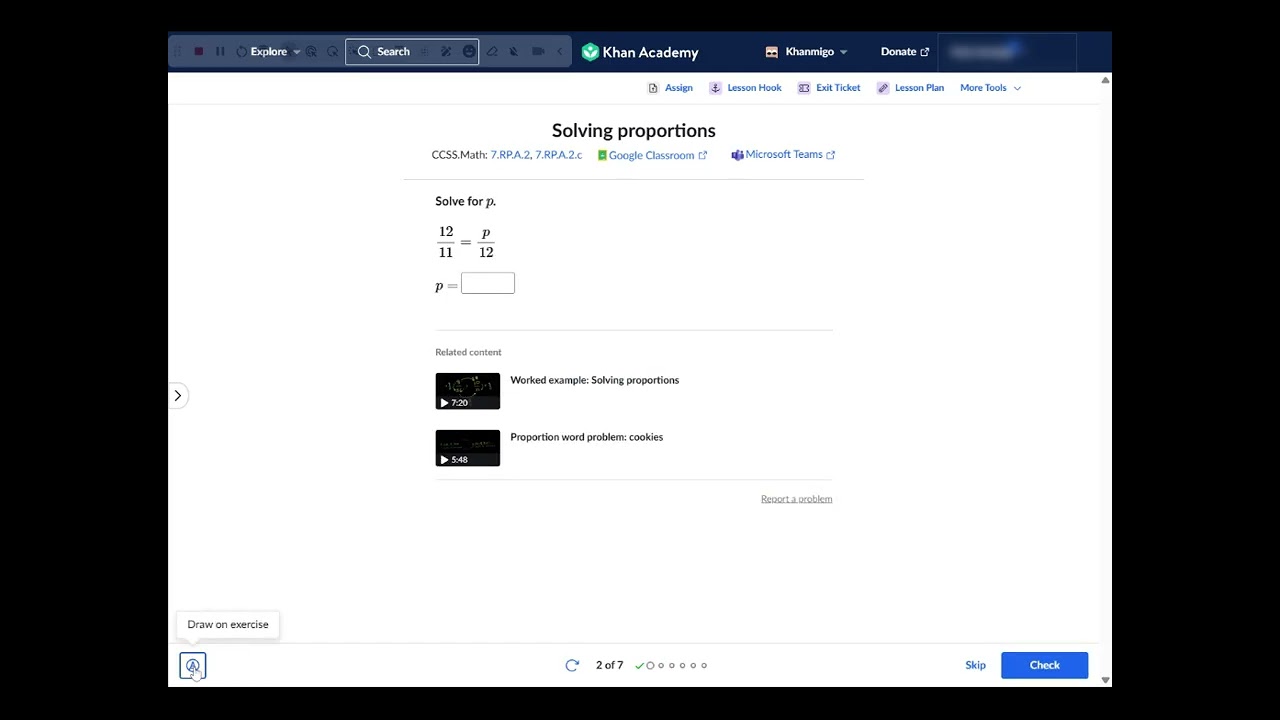Click the 'Proportion word problem: cookies' title

pyautogui.click(x=586, y=437)
